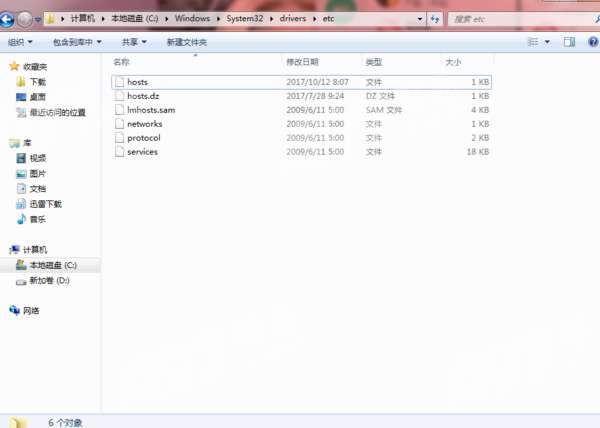Click the SAM 文件 type cell
The height and width of the screenshot is (428, 600).
384,110
